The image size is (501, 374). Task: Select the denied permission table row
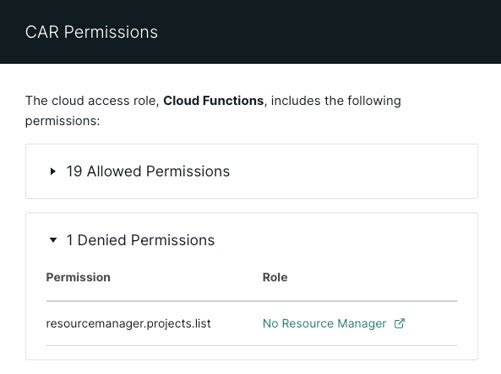pos(251,323)
